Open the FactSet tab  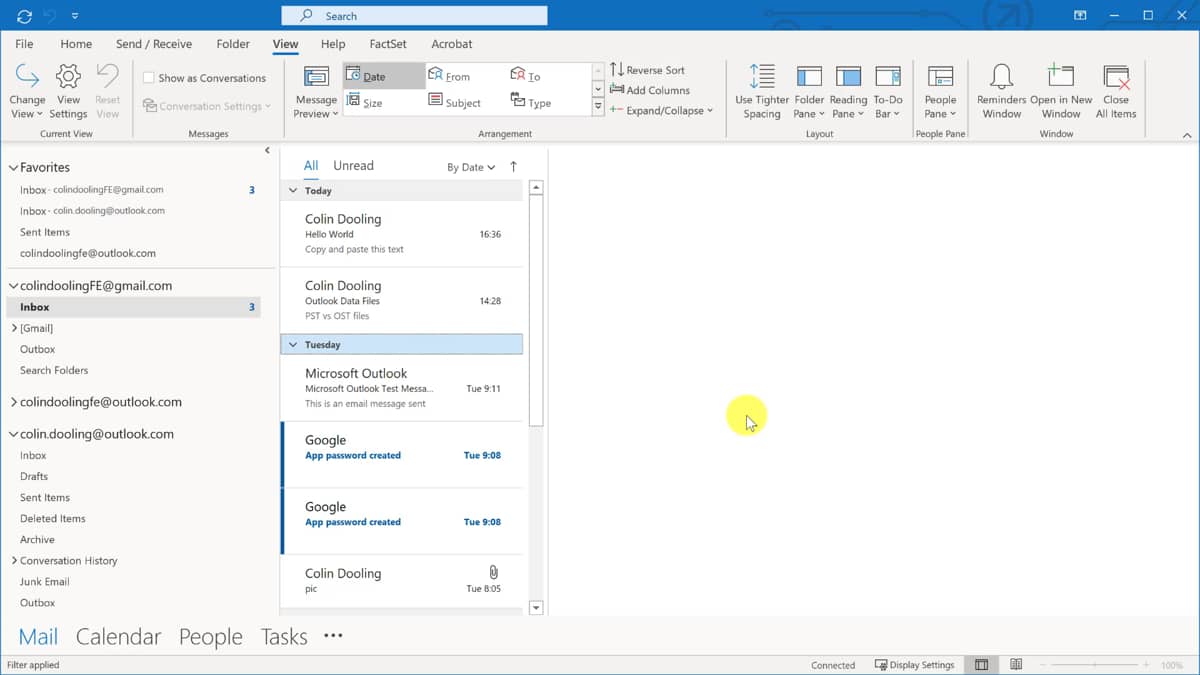click(390, 44)
